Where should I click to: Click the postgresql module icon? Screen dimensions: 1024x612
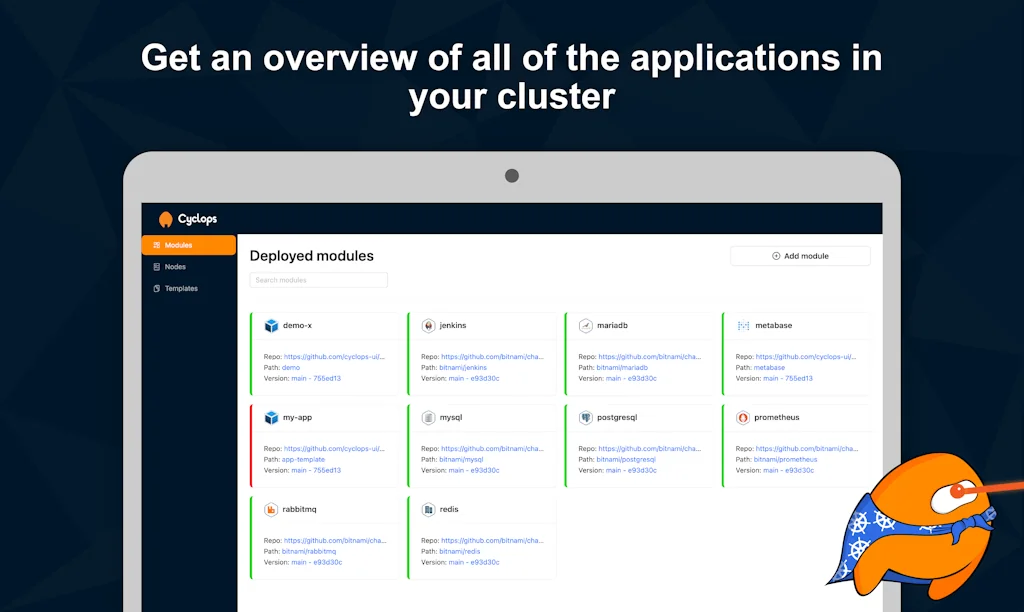pyautogui.click(x=586, y=418)
